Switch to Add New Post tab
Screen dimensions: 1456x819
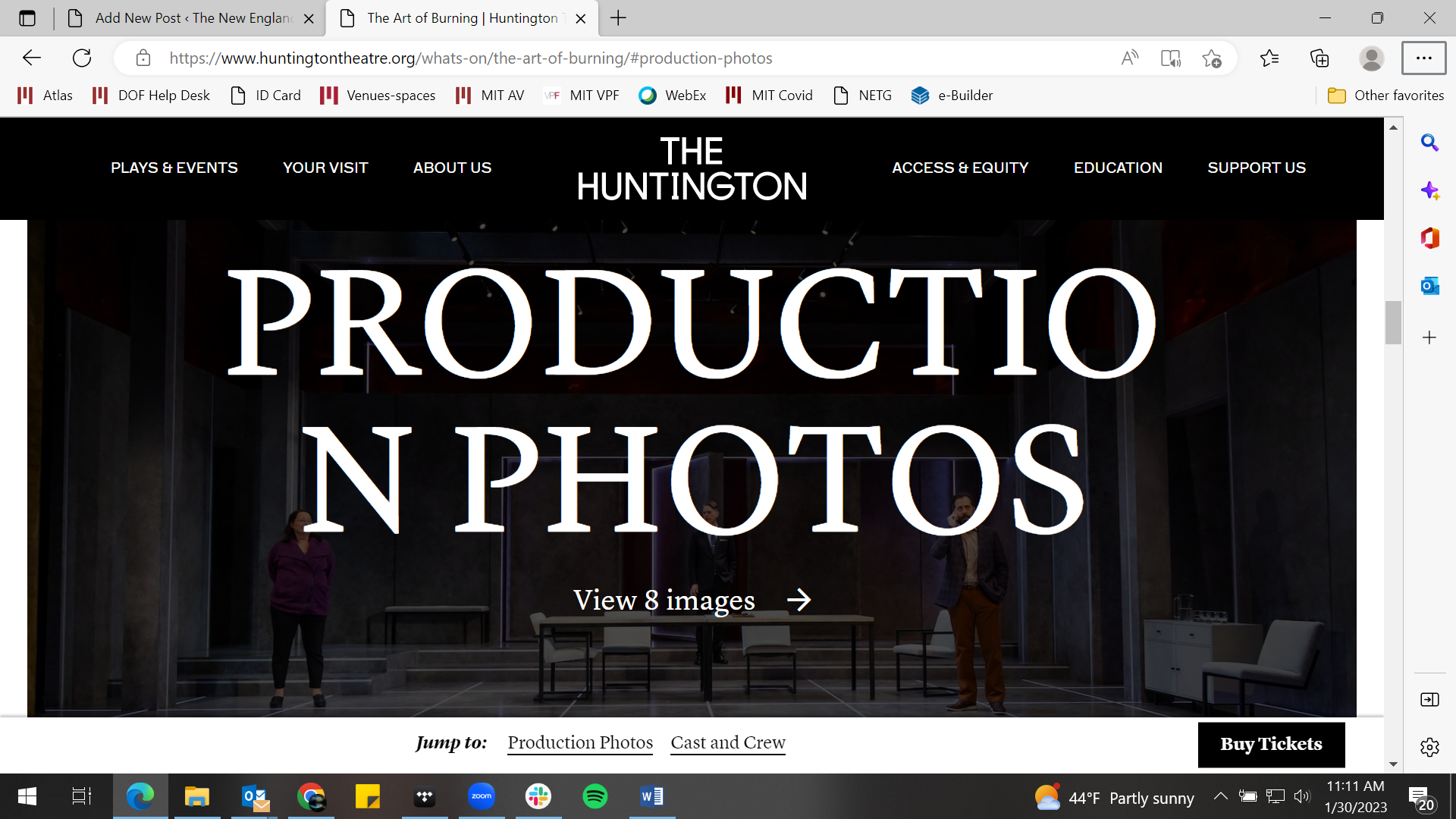coord(190,18)
